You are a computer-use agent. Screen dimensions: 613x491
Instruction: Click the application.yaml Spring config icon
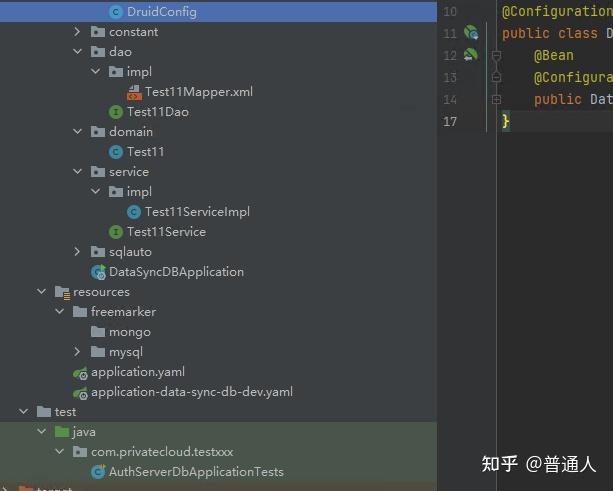81,373
